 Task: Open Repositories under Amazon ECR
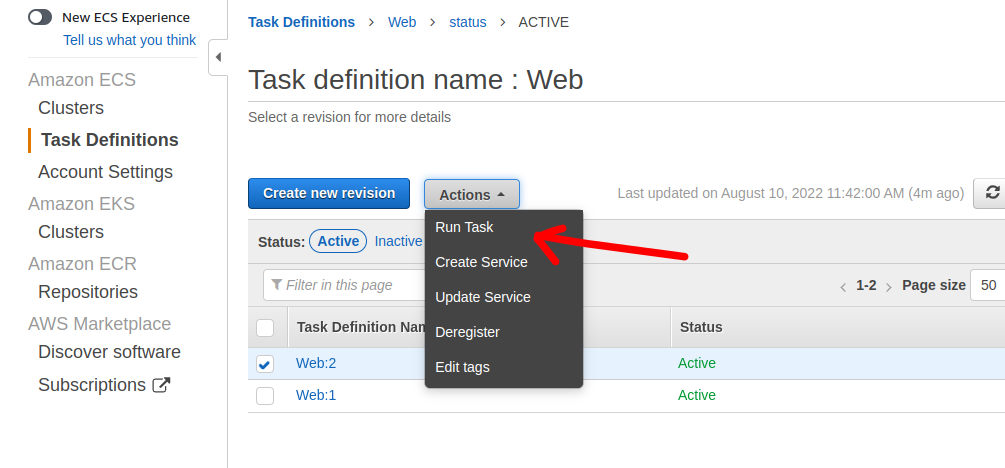coord(88,292)
